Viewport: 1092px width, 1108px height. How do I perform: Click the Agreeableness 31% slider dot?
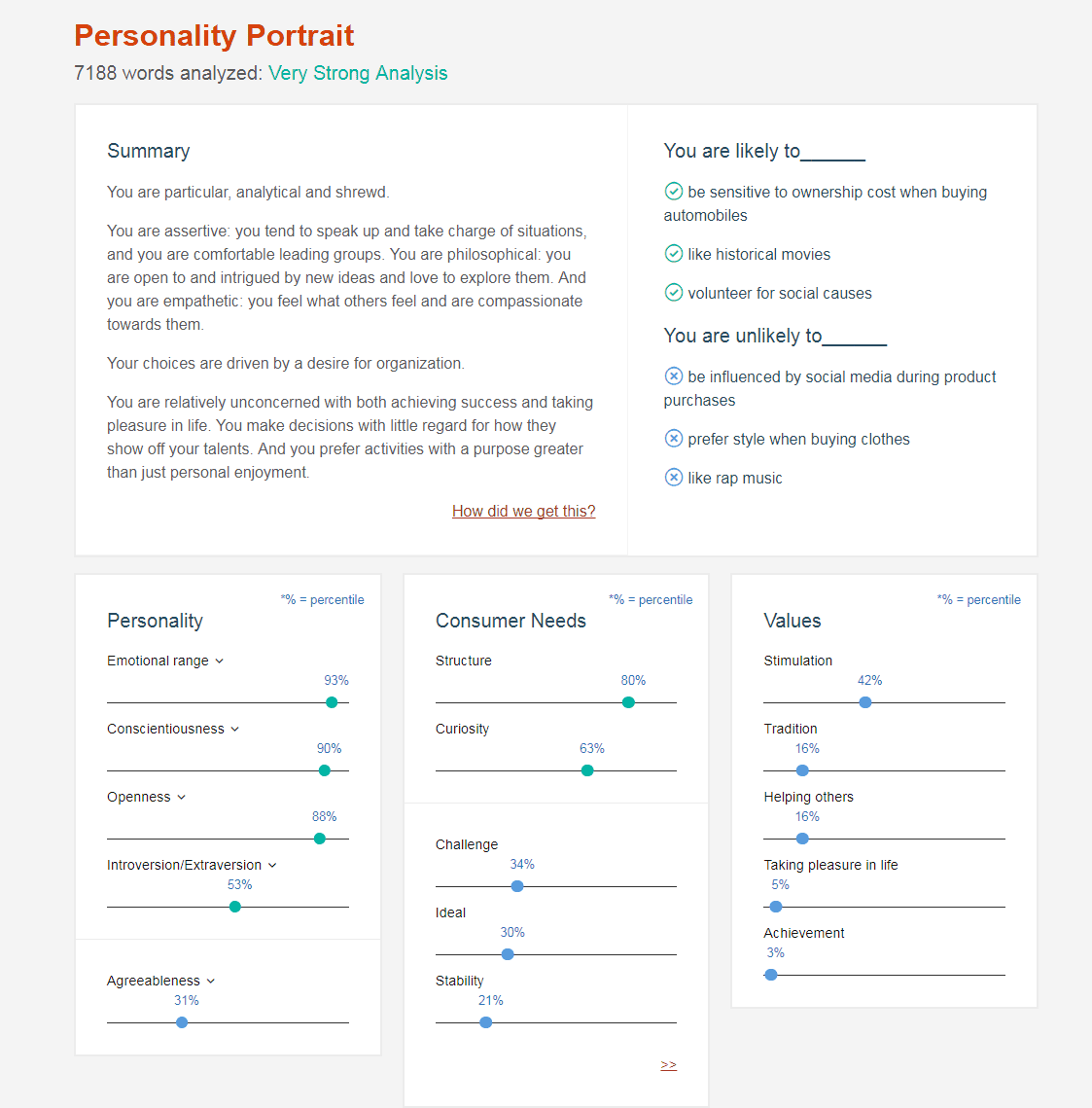[x=182, y=1022]
